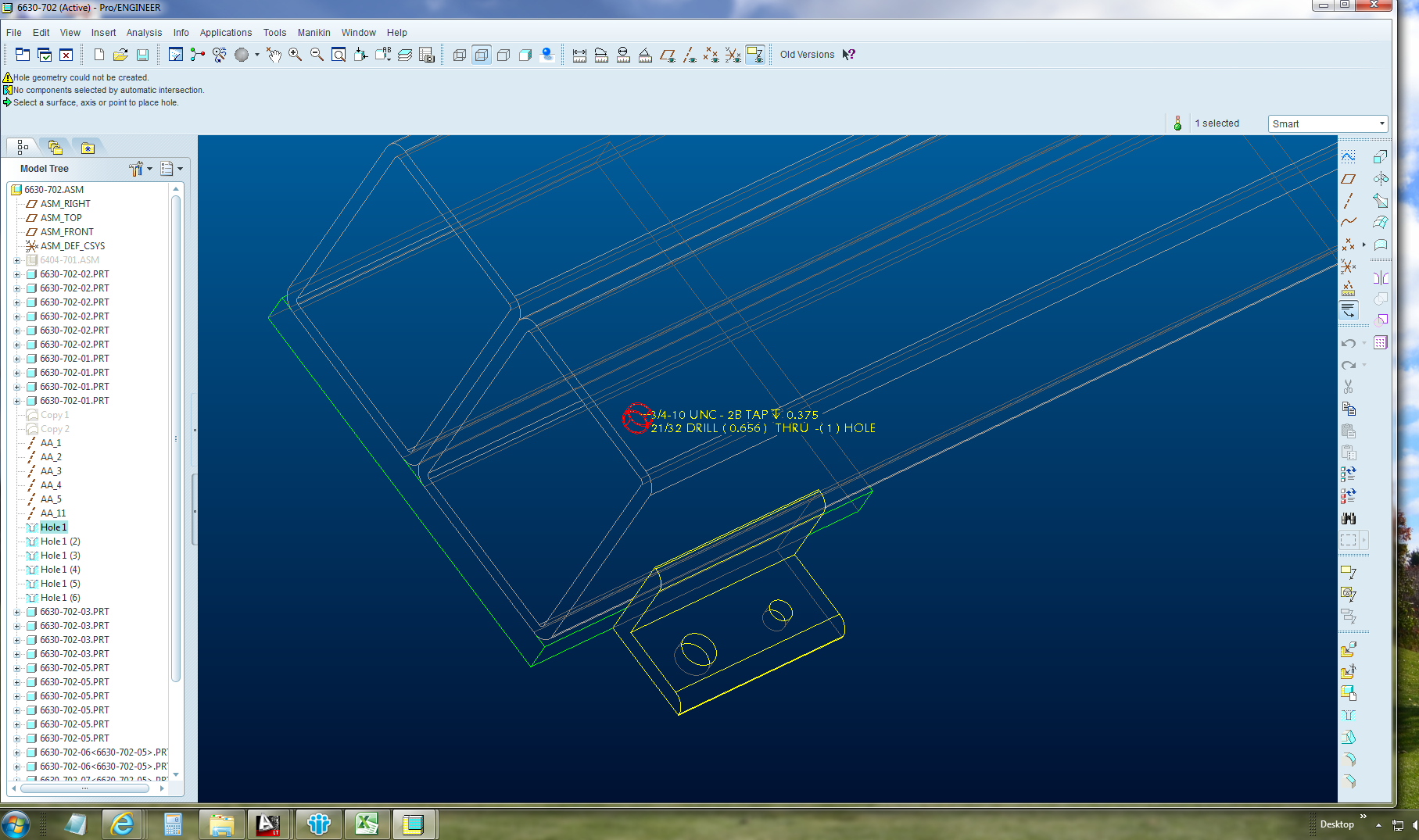Screen dimensions: 1419x840
Task: Regenerate the model with the regenerate icon
Action: click(x=1349, y=474)
